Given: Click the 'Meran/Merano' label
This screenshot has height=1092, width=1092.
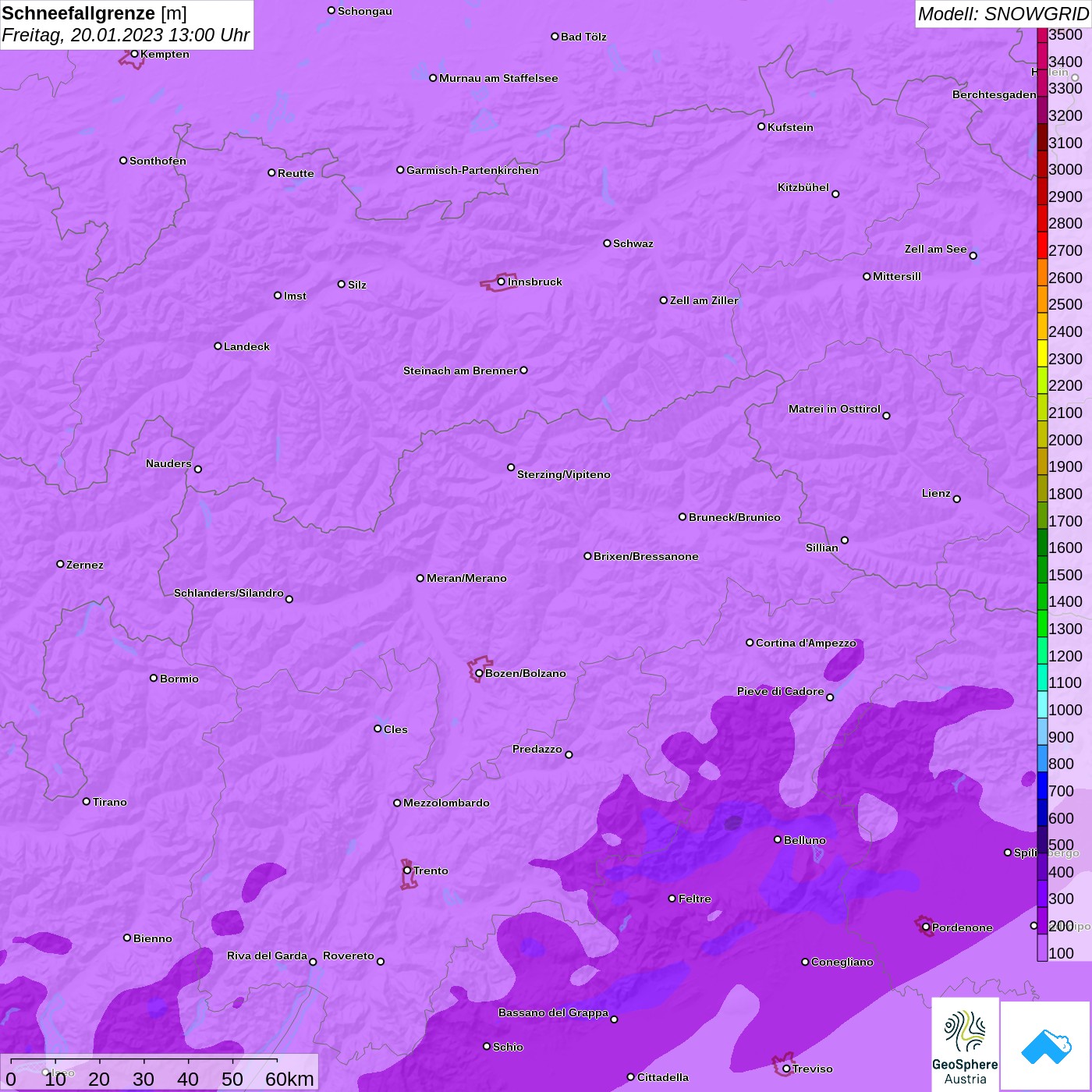Looking at the screenshot, I should (x=466, y=578).
